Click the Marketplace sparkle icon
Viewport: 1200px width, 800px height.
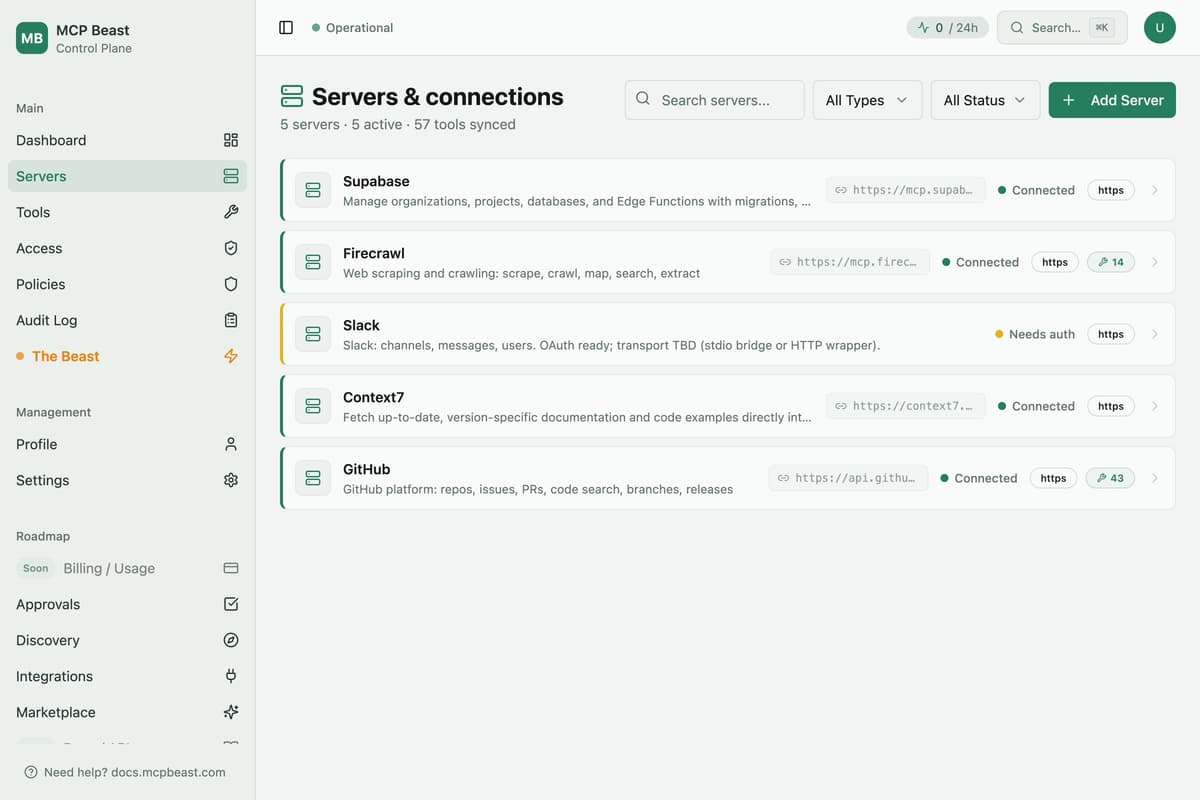(231, 712)
